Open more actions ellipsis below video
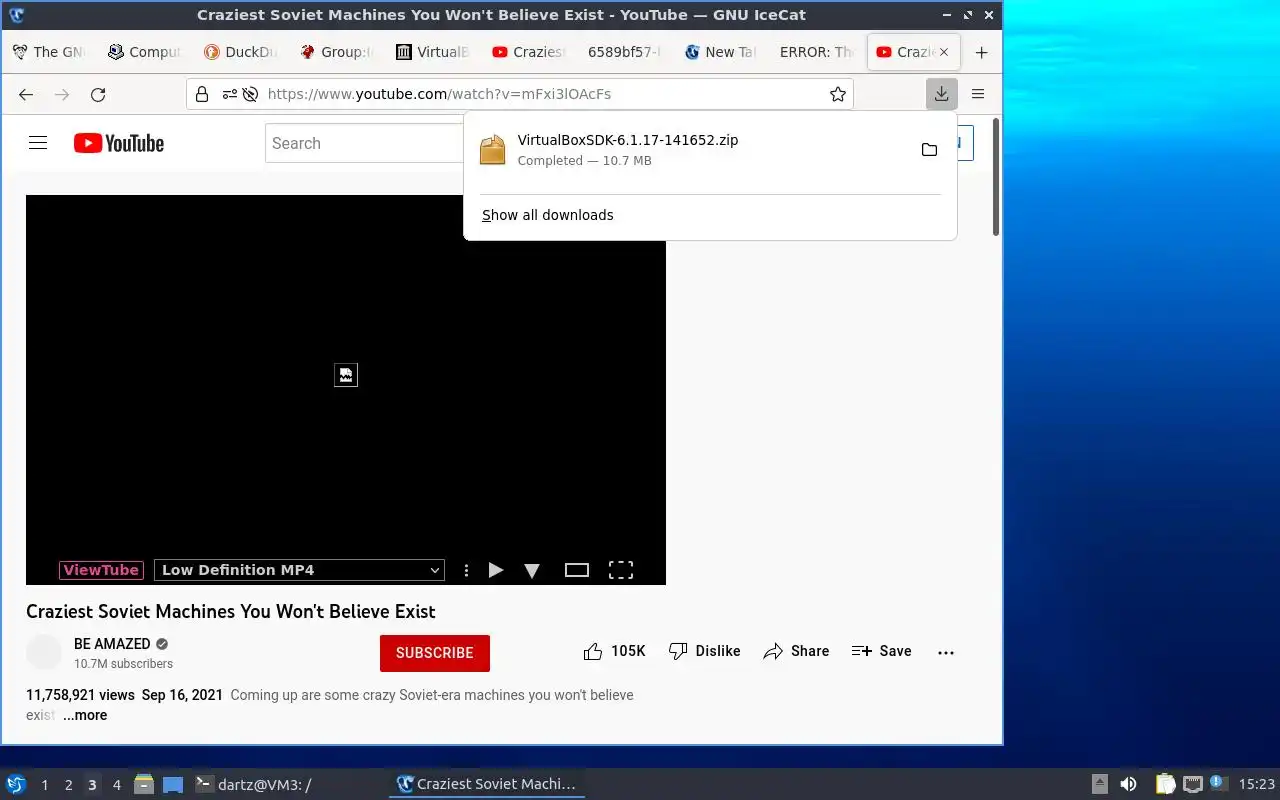This screenshot has height=800, width=1280. (946, 652)
